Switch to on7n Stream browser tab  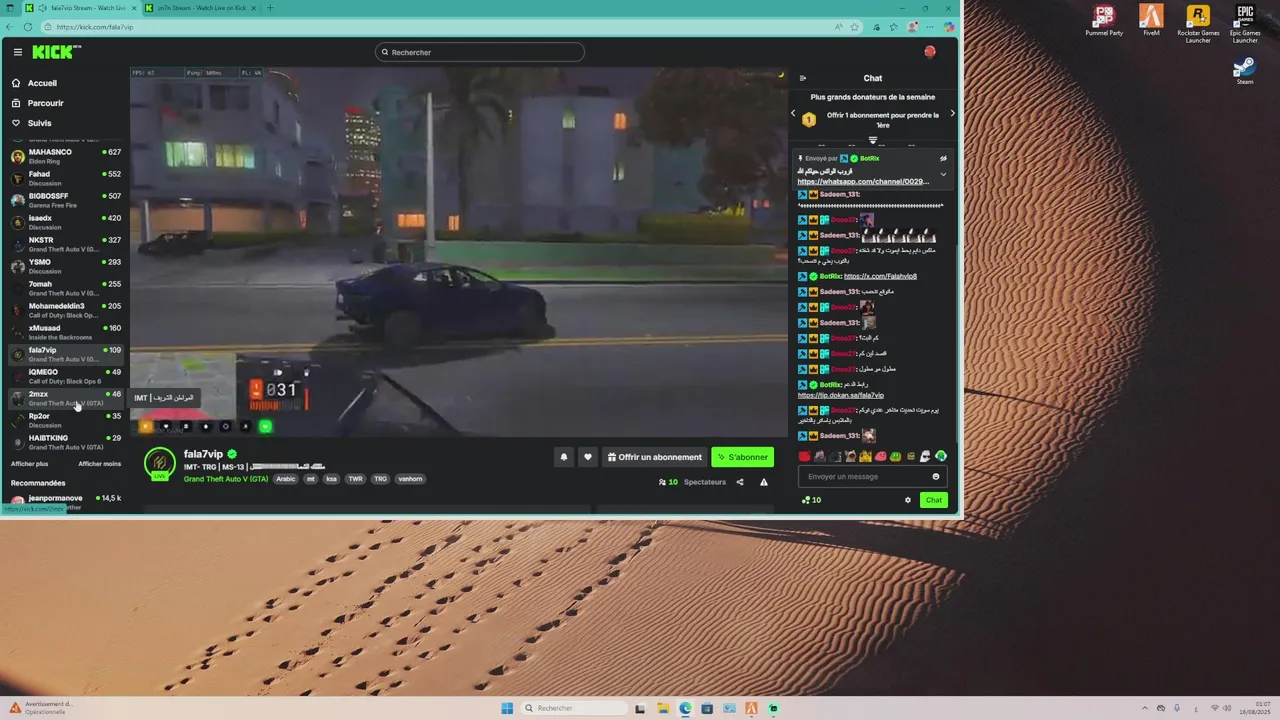(200, 8)
